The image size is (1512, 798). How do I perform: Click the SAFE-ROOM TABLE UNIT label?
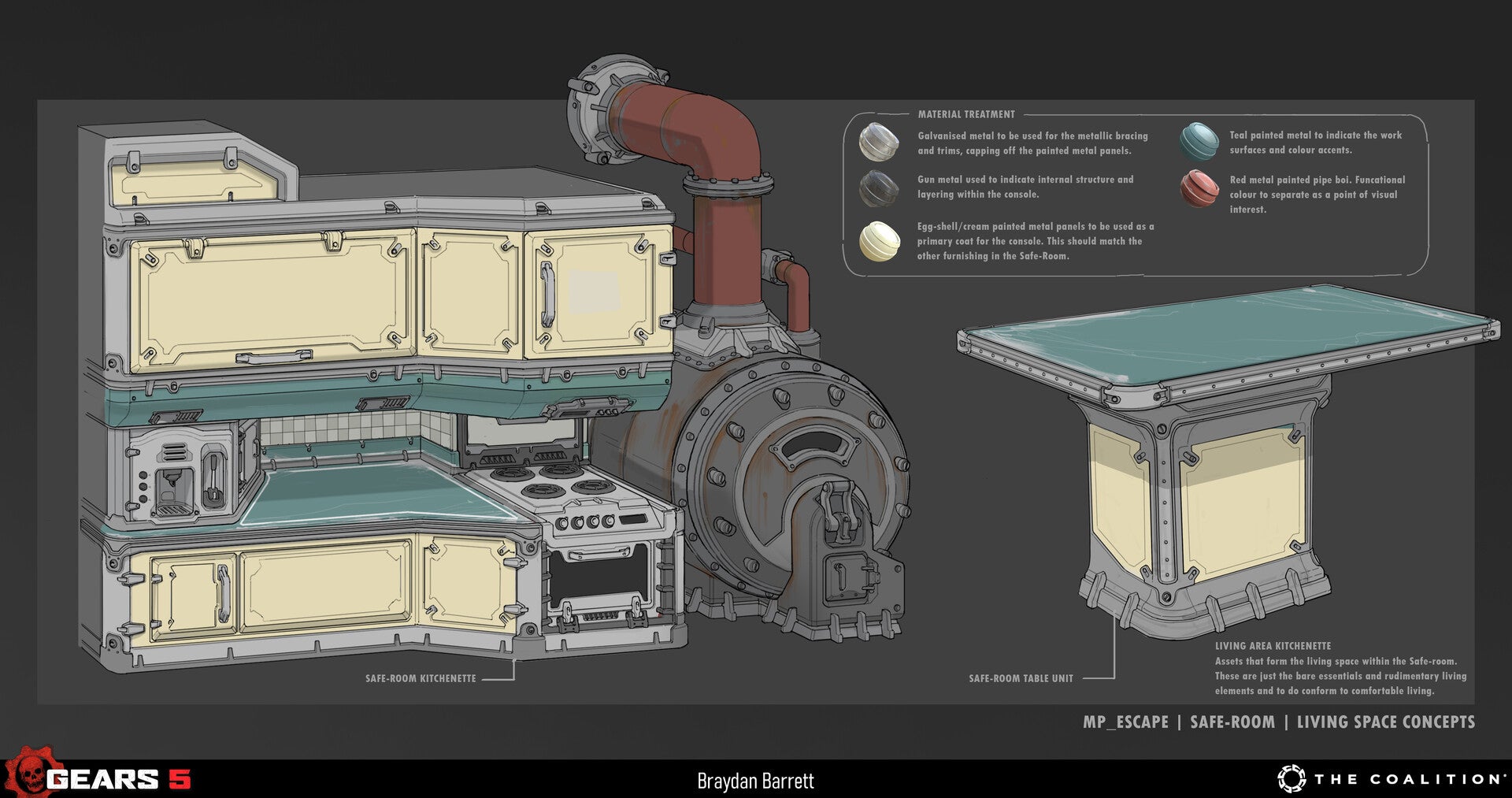(x=1021, y=678)
